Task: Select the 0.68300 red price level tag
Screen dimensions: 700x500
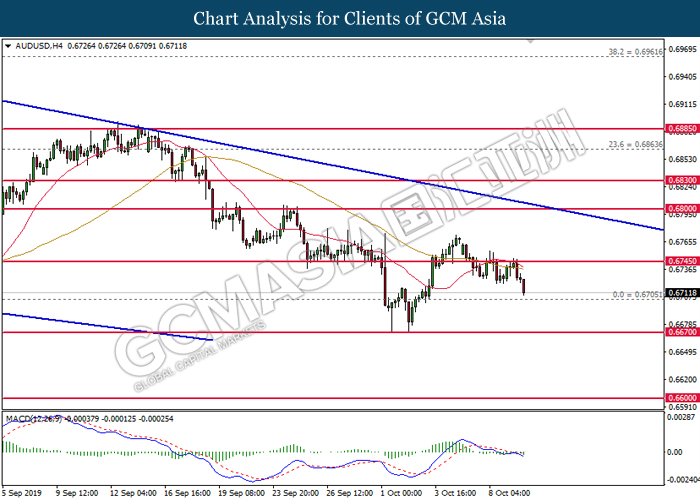Action: click(x=682, y=180)
